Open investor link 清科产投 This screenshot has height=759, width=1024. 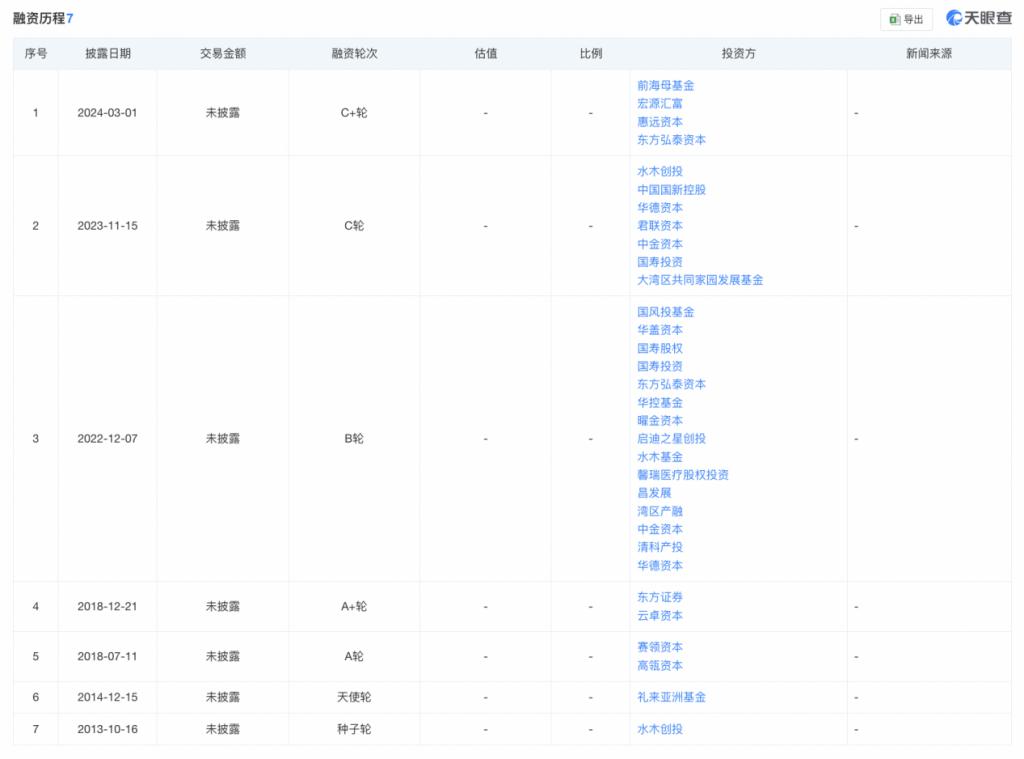[660, 547]
